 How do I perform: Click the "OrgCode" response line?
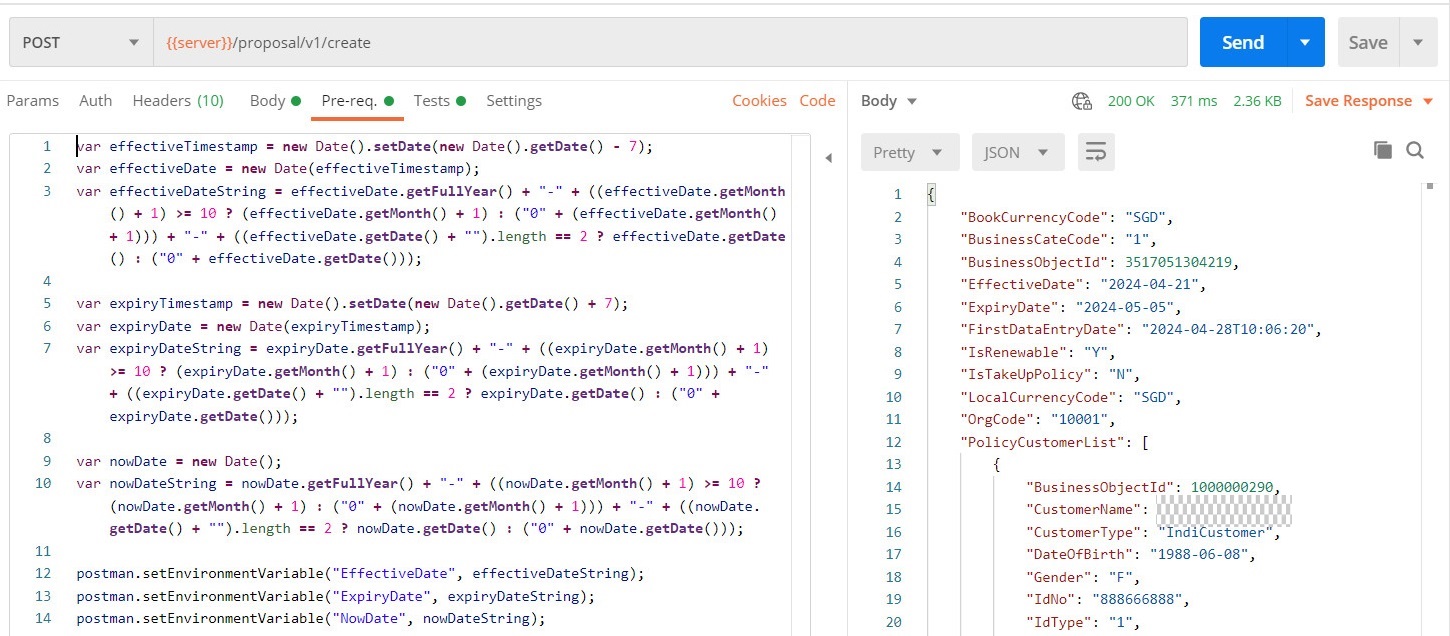(1037, 419)
